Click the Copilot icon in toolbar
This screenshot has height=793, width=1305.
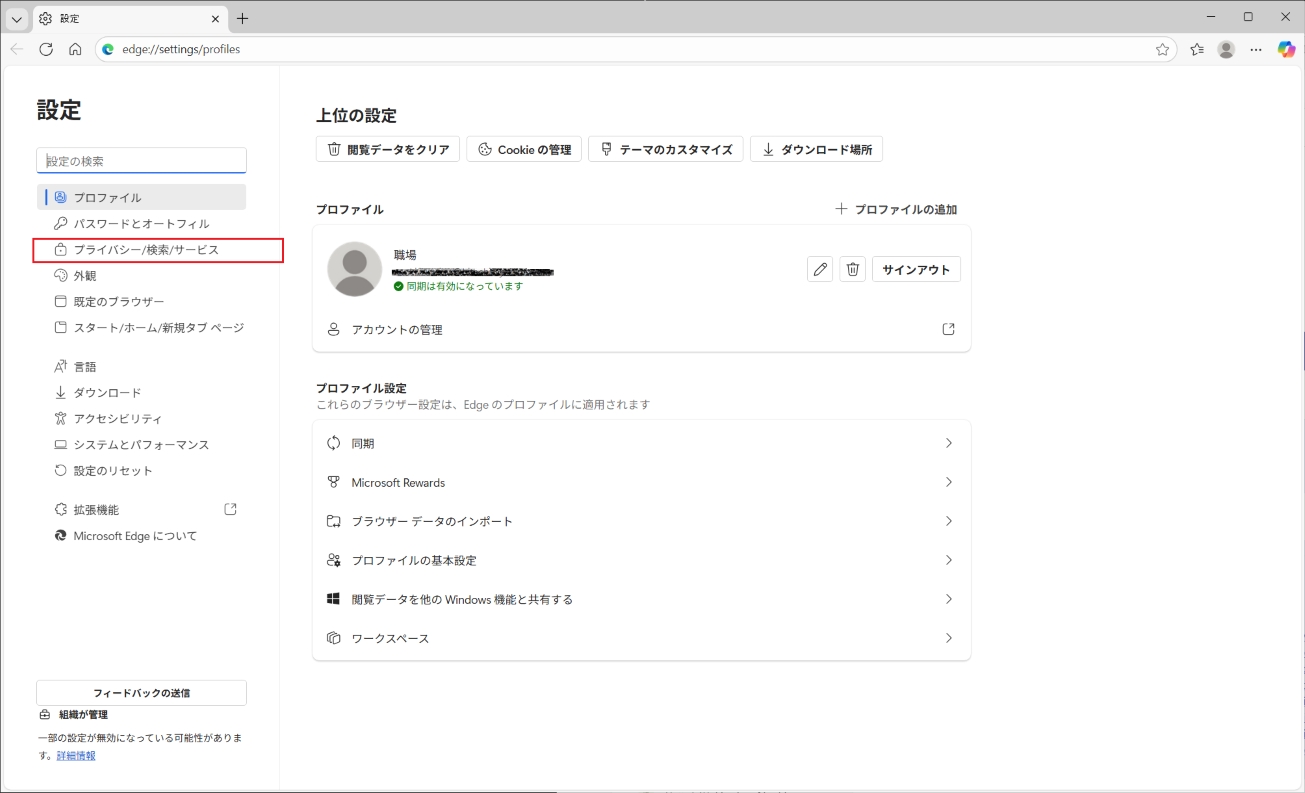pyautogui.click(x=1286, y=49)
